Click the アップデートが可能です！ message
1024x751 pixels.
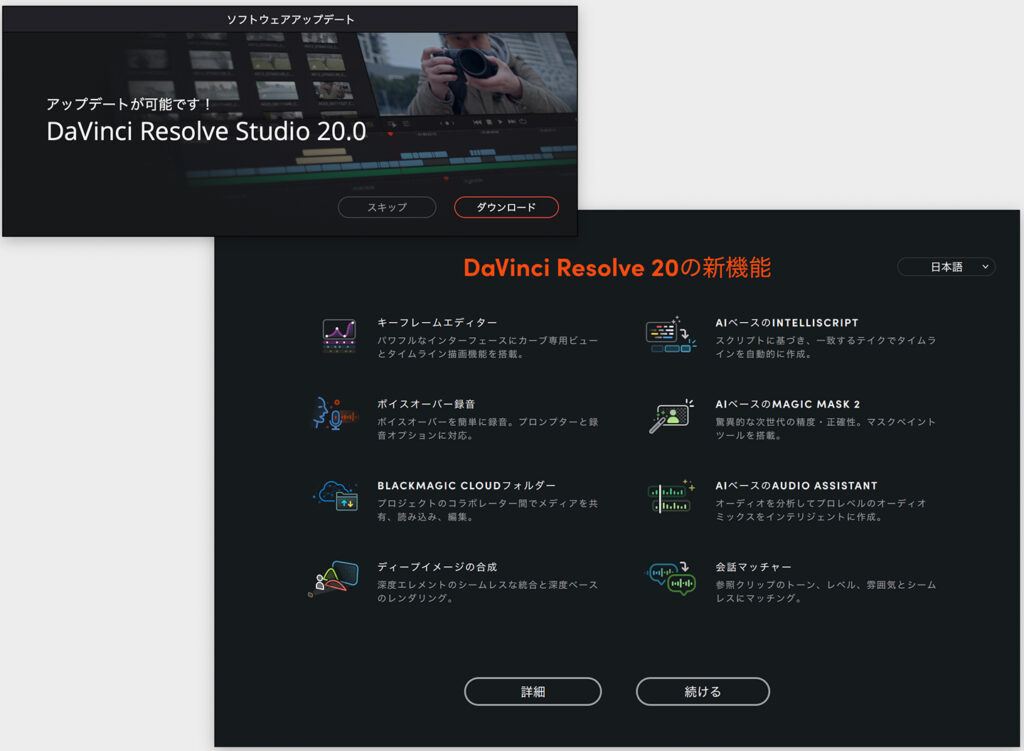point(130,104)
